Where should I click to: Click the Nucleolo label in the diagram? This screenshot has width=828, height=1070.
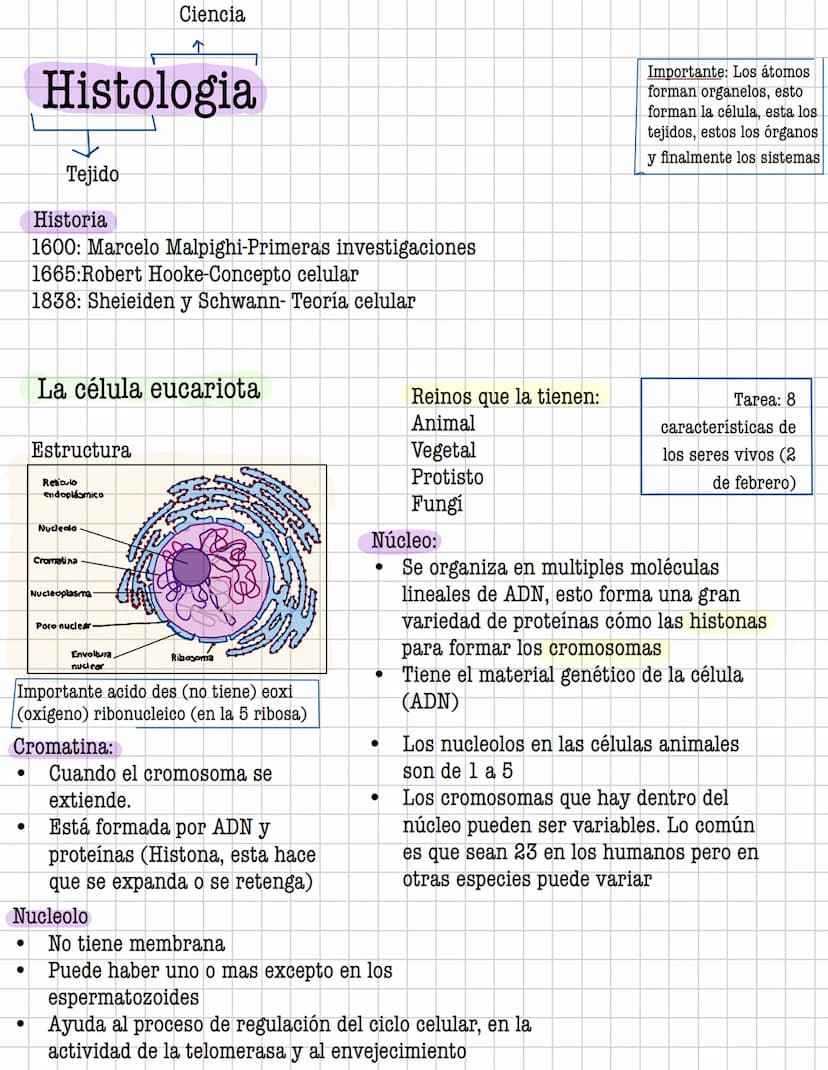57,528
